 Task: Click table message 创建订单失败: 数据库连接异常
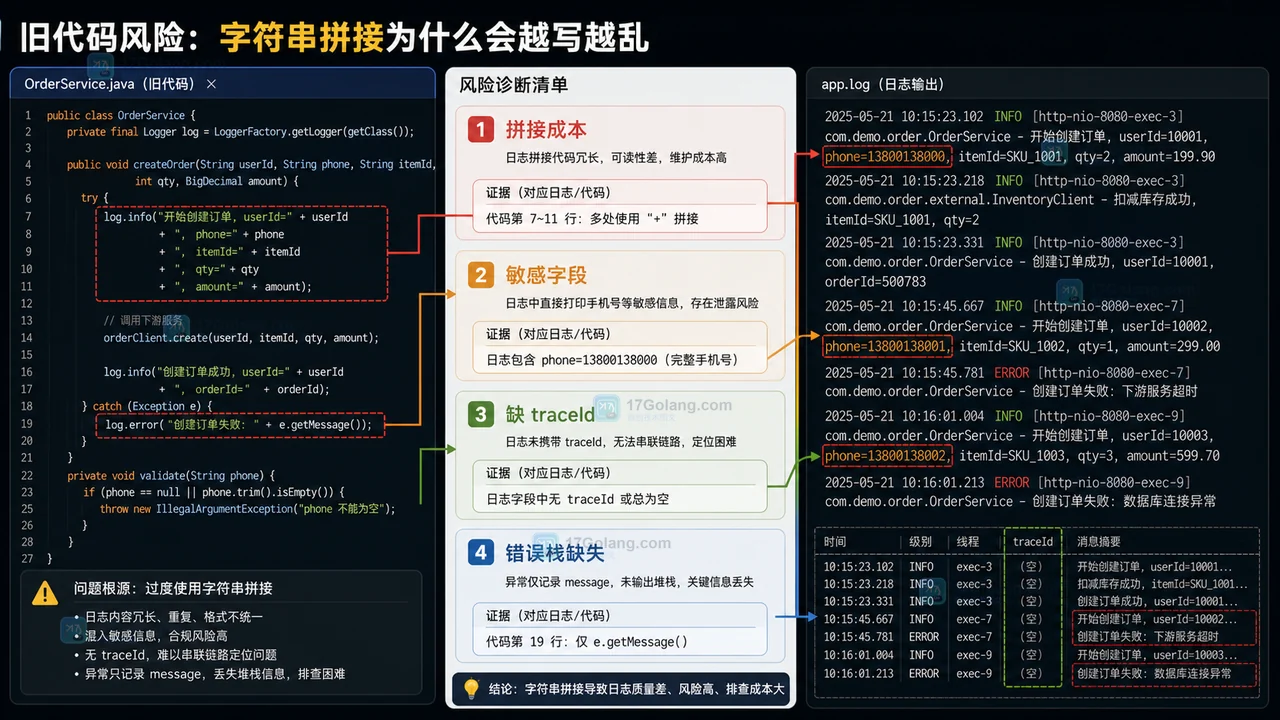(x=1153, y=673)
